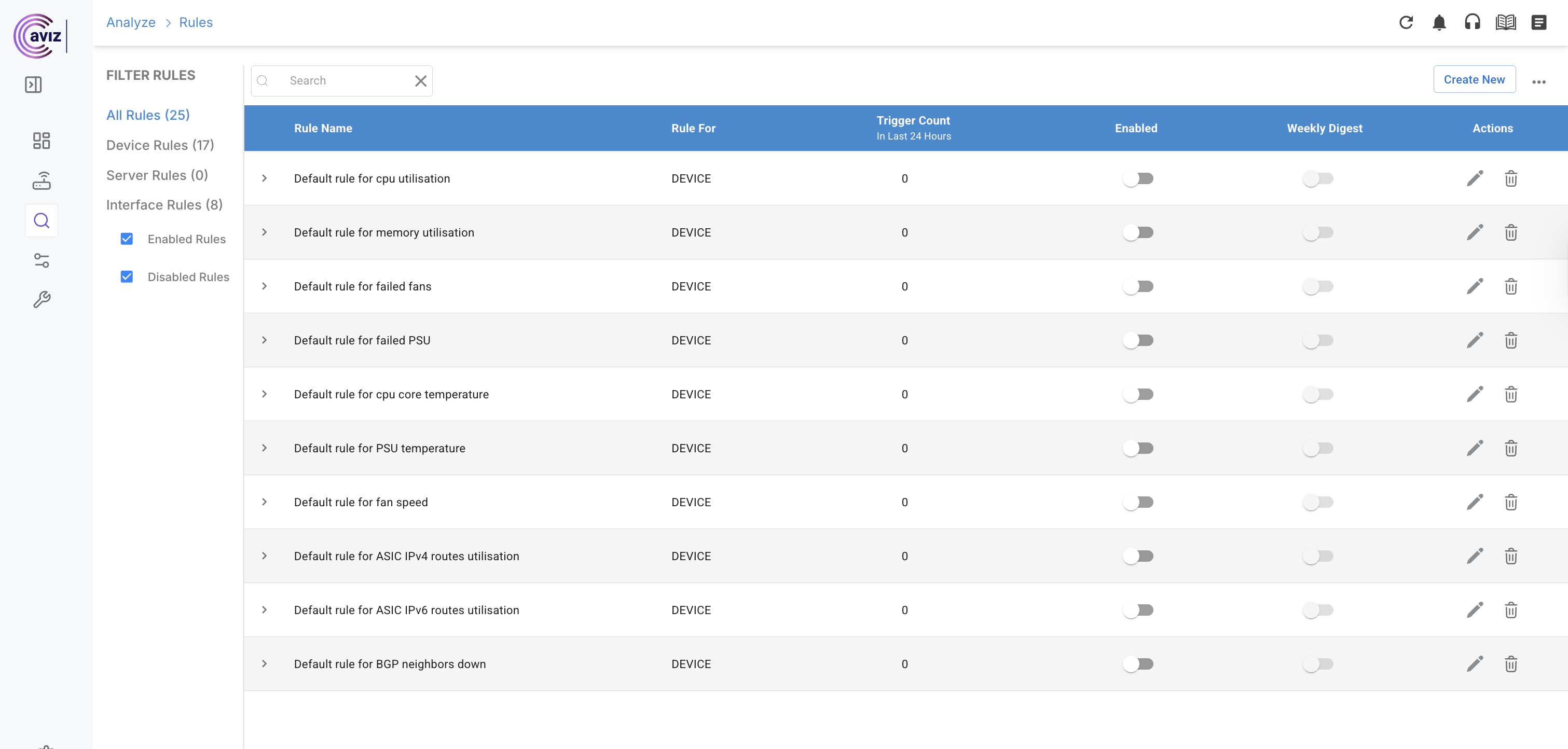
Task: Expand the cpu core temperature rule row
Action: [x=264, y=394]
